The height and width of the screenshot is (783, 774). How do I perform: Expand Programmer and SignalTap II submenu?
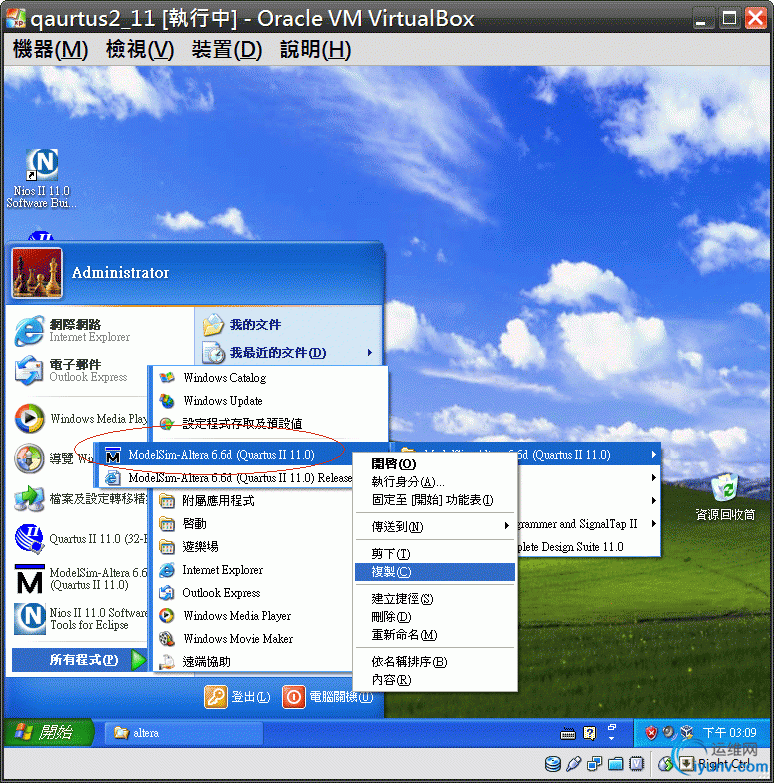click(x=587, y=523)
